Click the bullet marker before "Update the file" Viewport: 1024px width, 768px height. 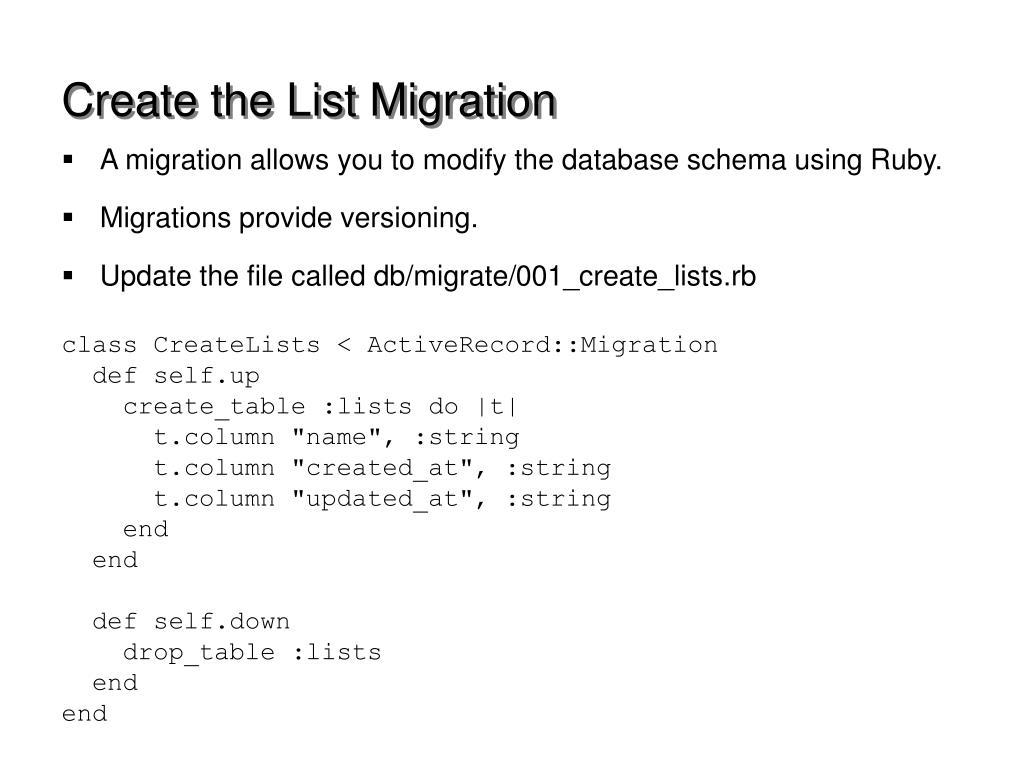click(x=68, y=275)
